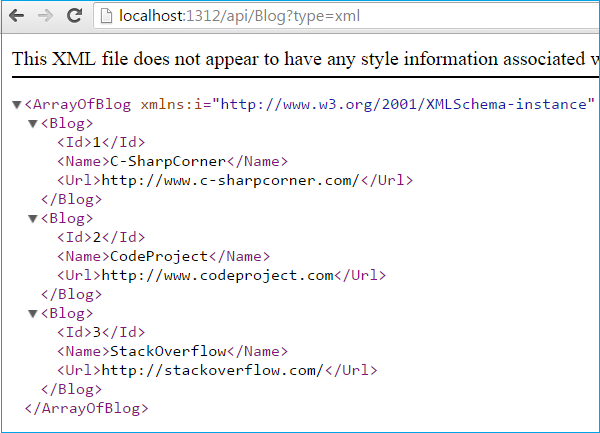Collapse the ArrayOfBlog root node
Screen dimensions: 600x433
pyautogui.click(x=16, y=104)
